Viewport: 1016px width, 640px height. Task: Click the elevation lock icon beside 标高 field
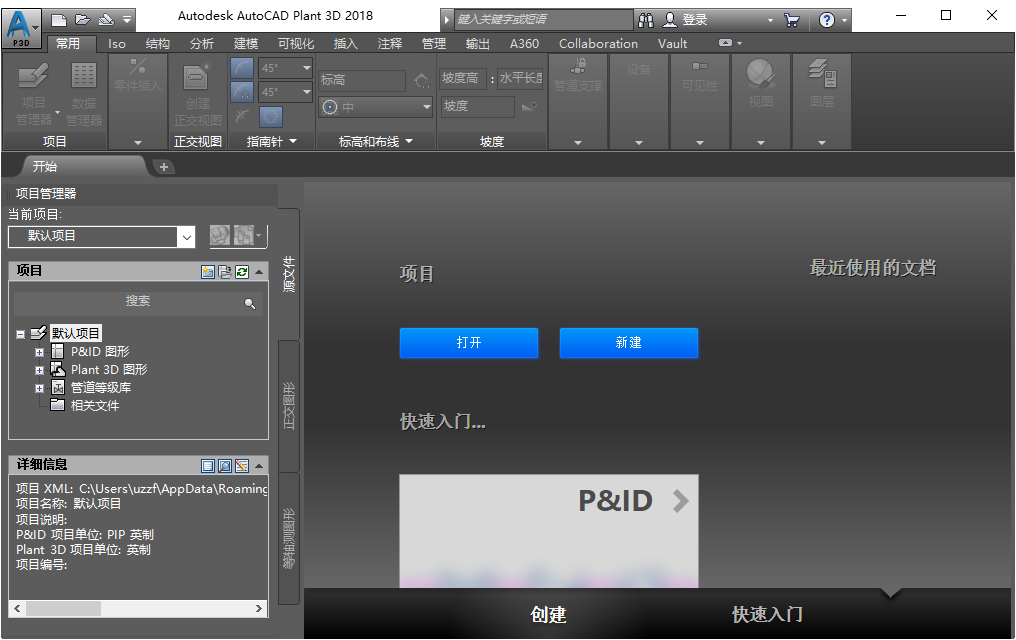coord(422,81)
